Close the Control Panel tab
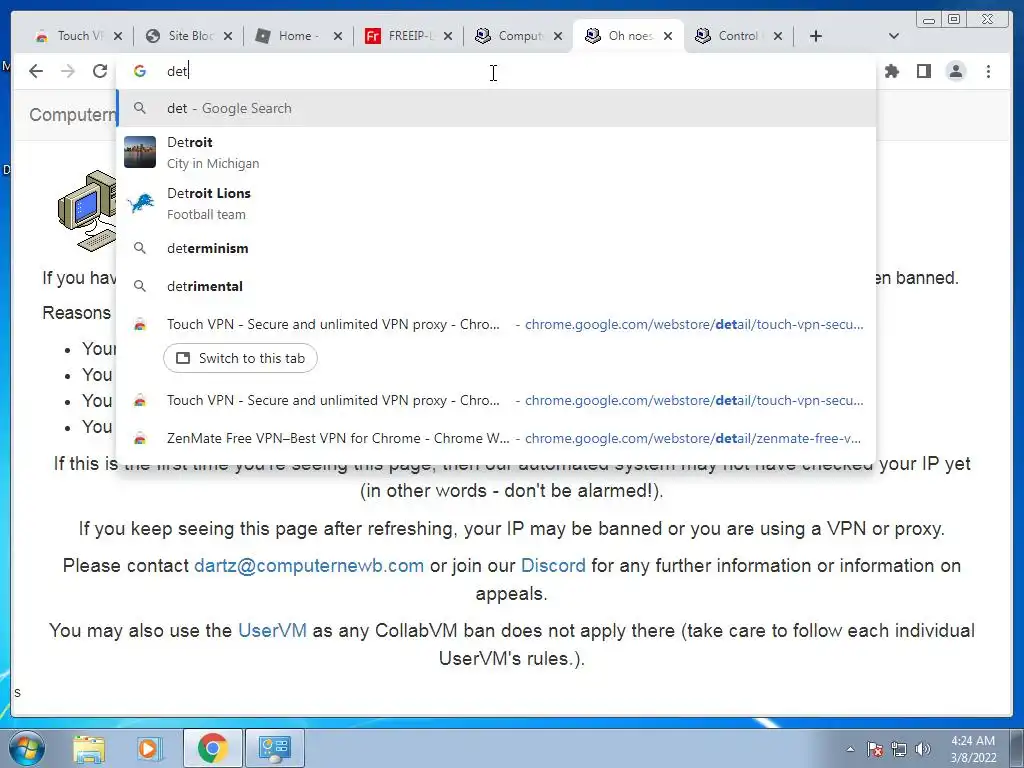The height and width of the screenshot is (768, 1024). coord(778,36)
